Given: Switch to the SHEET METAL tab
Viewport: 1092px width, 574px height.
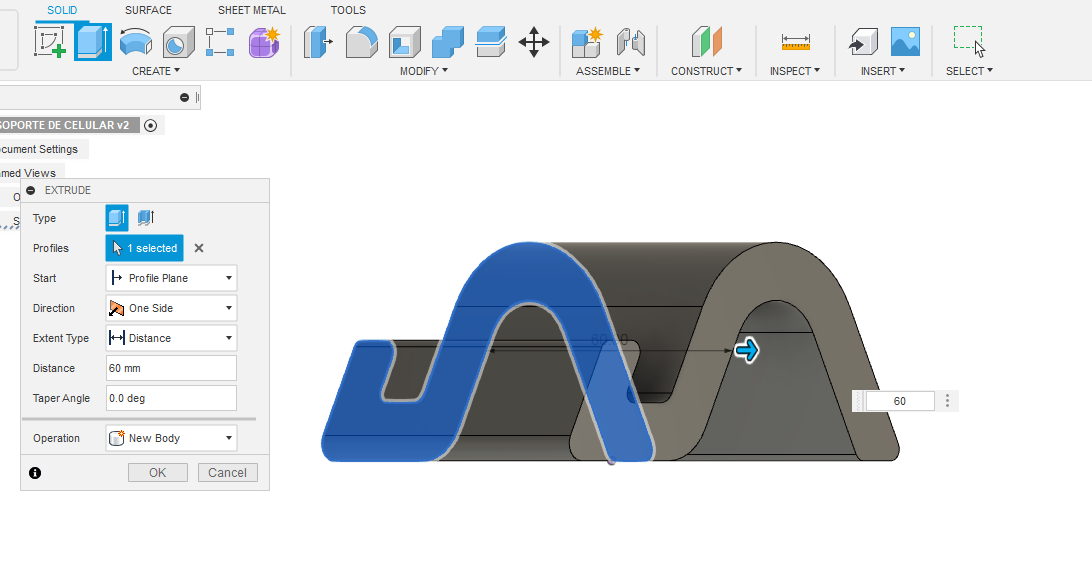Looking at the screenshot, I should (x=251, y=10).
